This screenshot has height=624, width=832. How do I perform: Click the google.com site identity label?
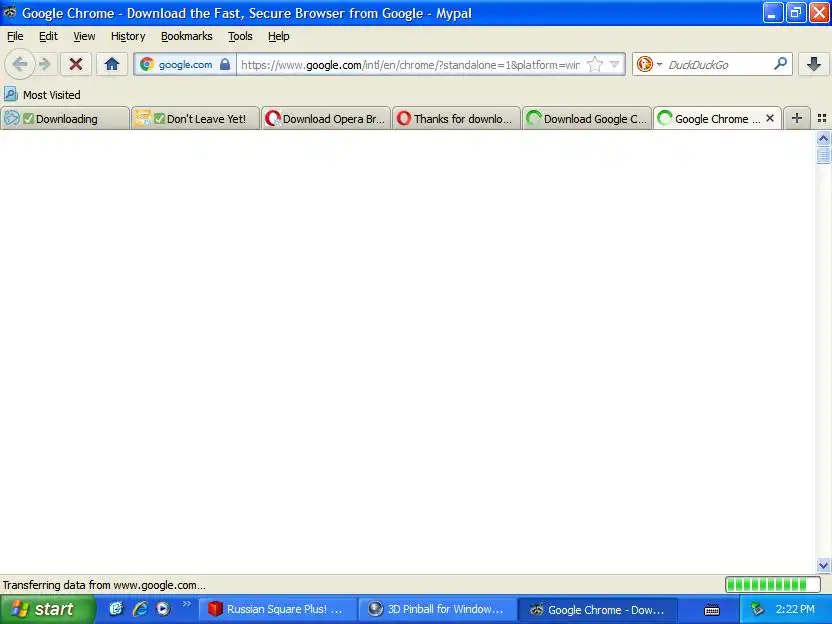[185, 65]
